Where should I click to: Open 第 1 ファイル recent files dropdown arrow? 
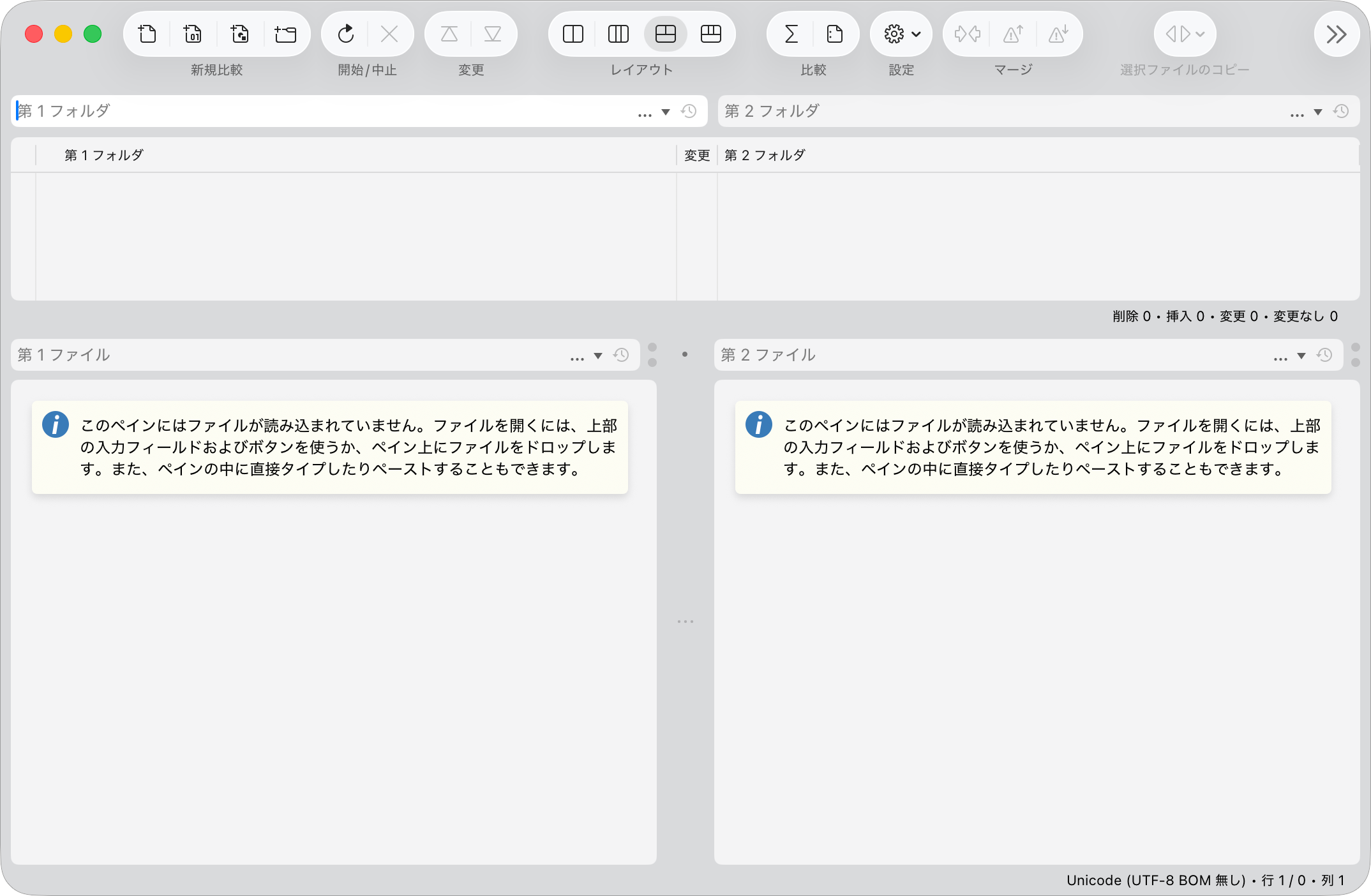tap(598, 356)
